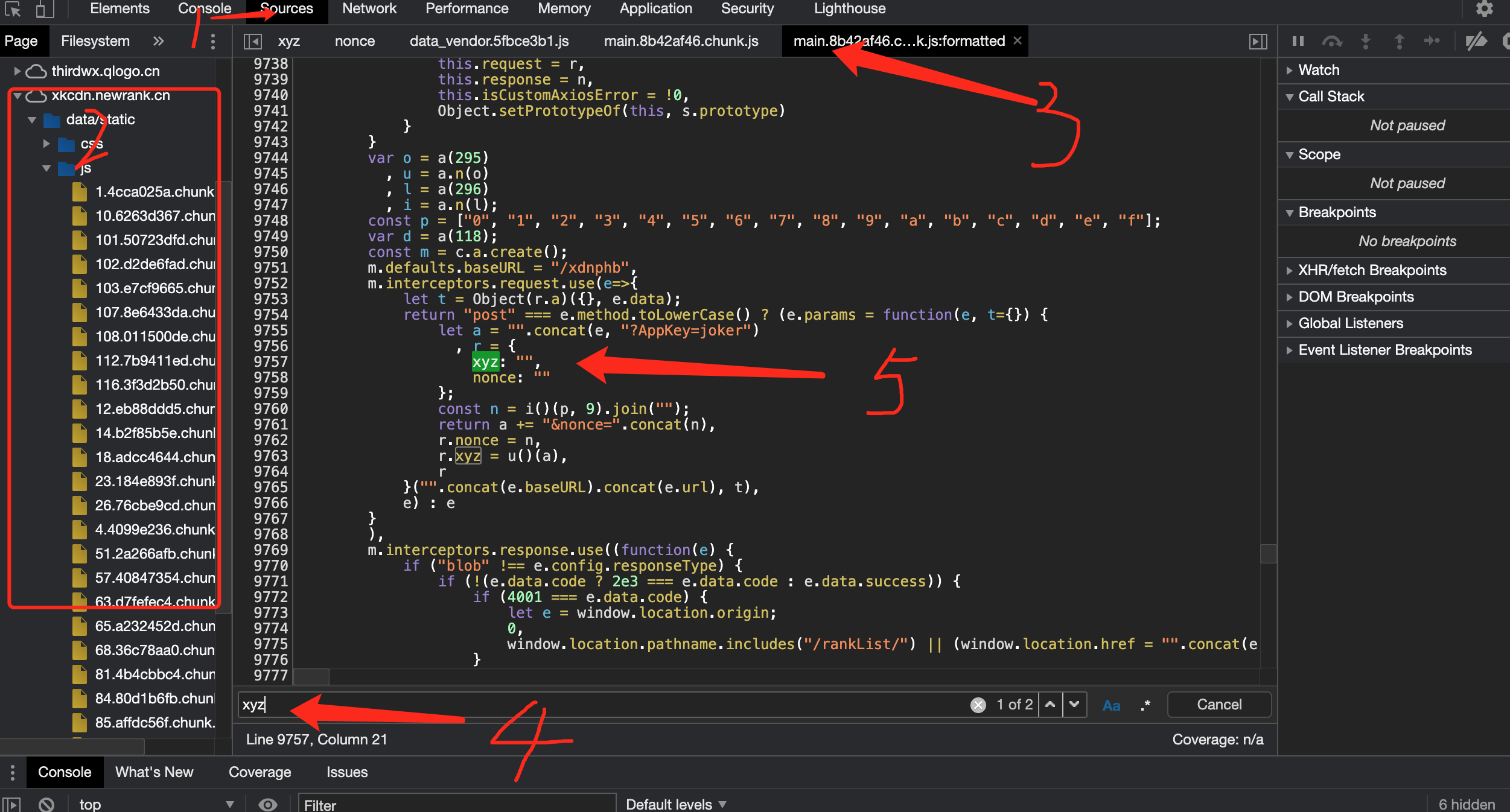The height and width of the screenshot is (812, 1510).
Task: Open the more options menu in navigator
Action: (212, 41)
